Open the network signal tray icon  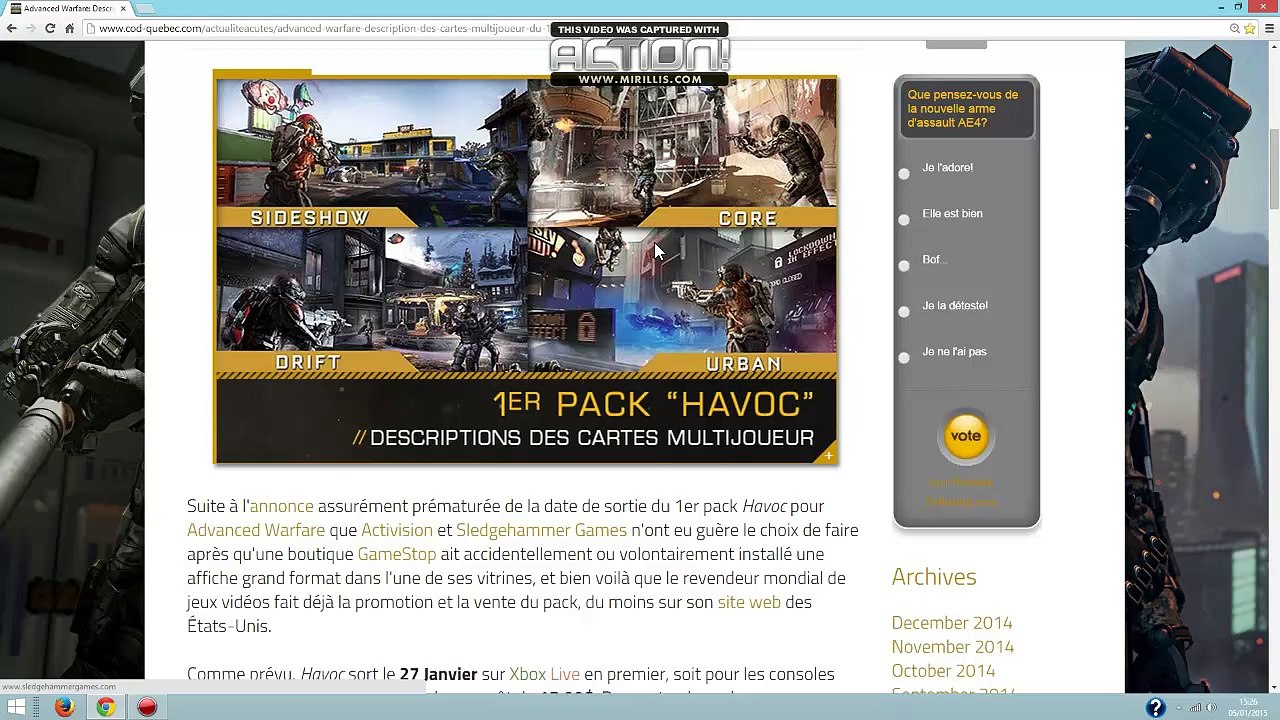[x=1195, y=708]
